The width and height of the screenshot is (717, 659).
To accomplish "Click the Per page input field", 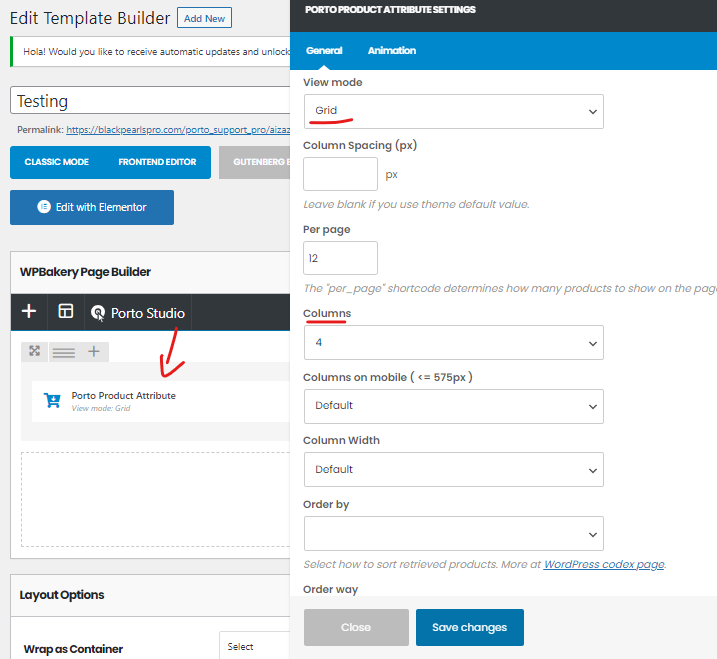I will 340,258.
